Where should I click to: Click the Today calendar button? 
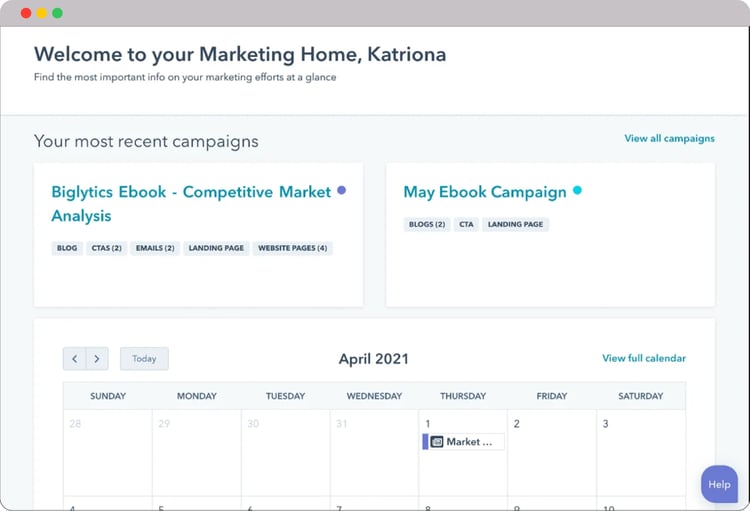pos(144,359)
